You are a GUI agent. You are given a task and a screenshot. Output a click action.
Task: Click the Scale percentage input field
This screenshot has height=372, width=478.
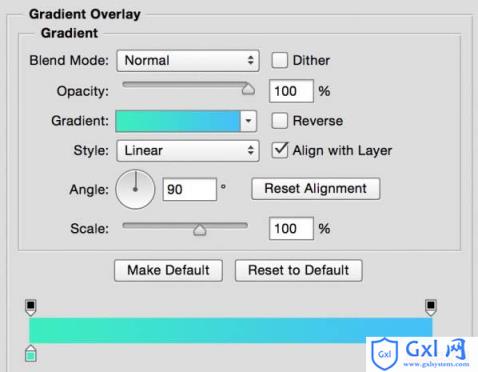pos(291,229)
